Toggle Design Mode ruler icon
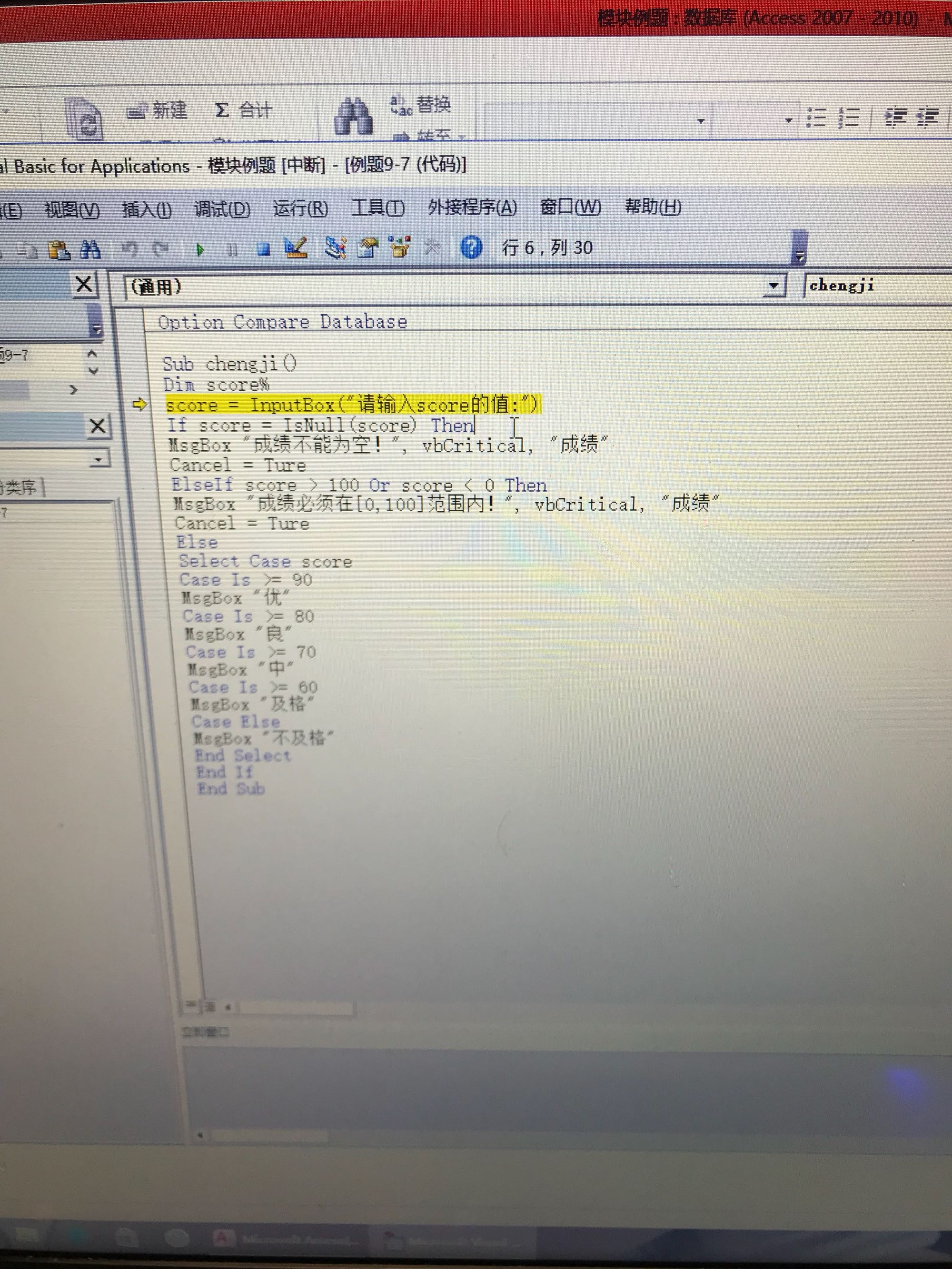Screen dimensions: 952x1269 point(296,247)
